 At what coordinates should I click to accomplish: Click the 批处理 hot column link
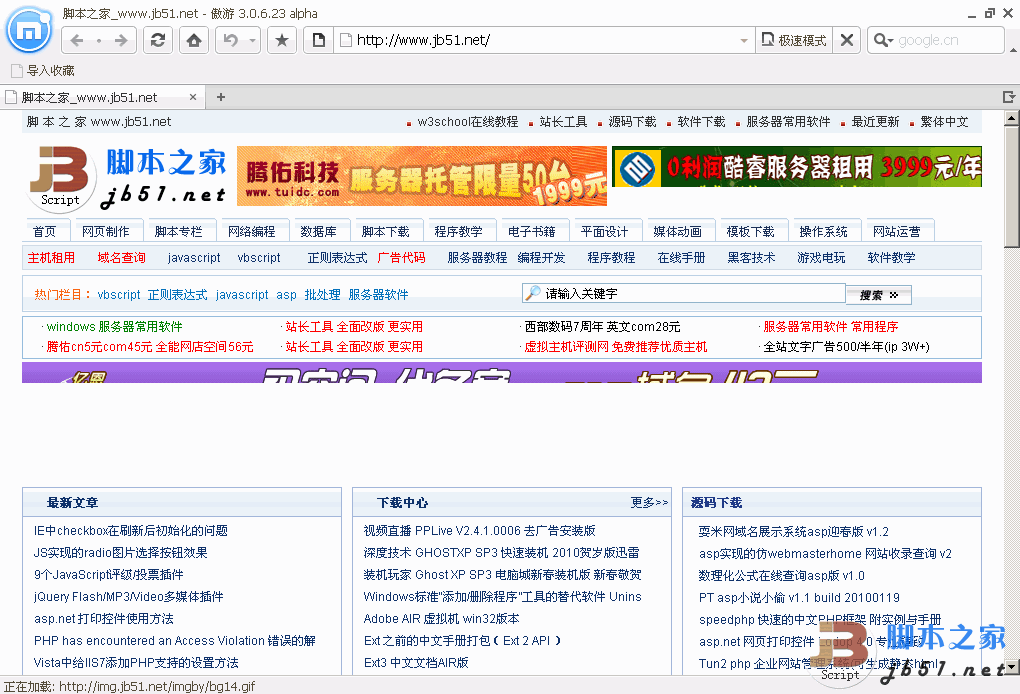click(x=323, y=295)
